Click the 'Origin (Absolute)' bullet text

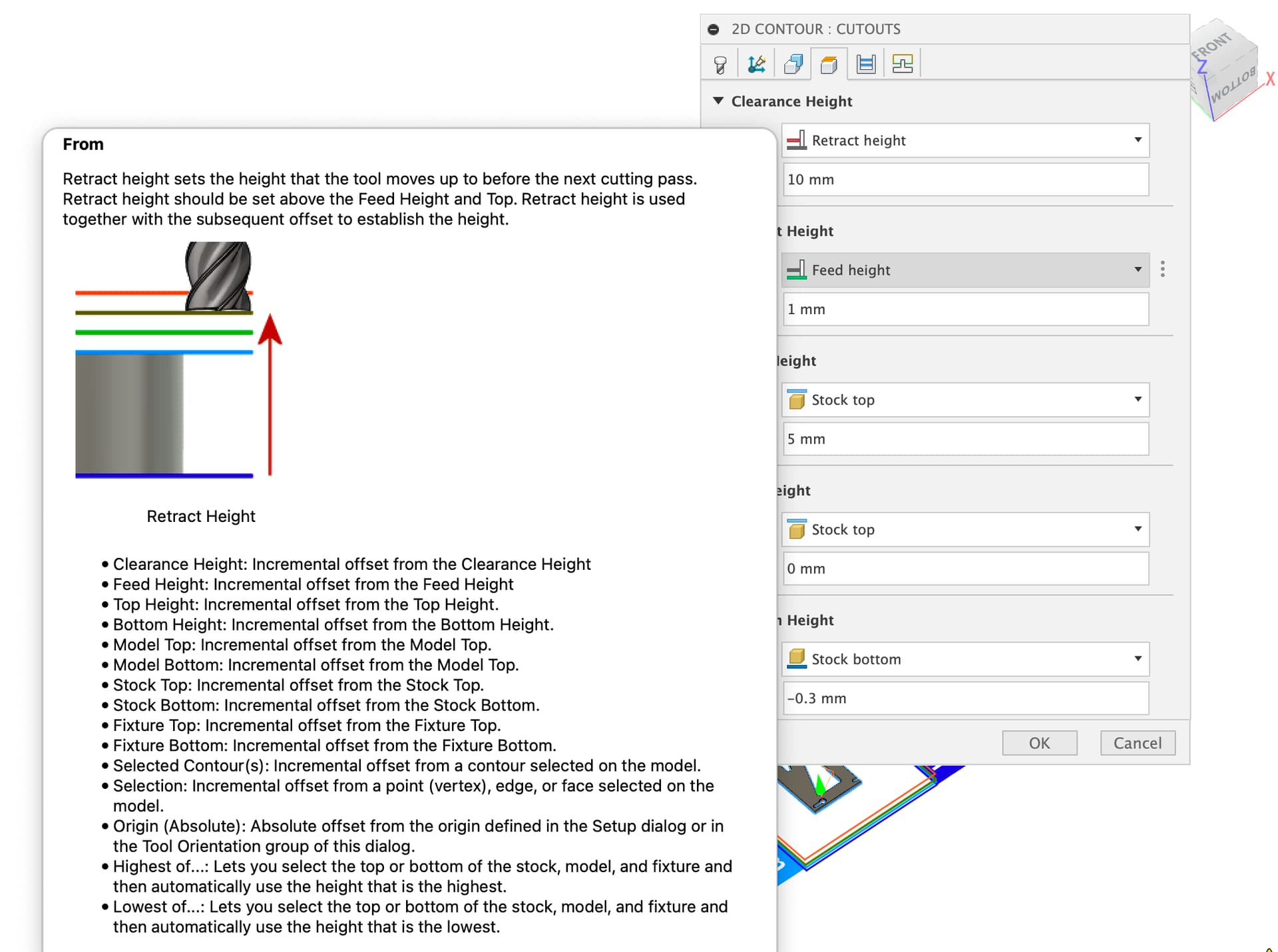[418, 836]
